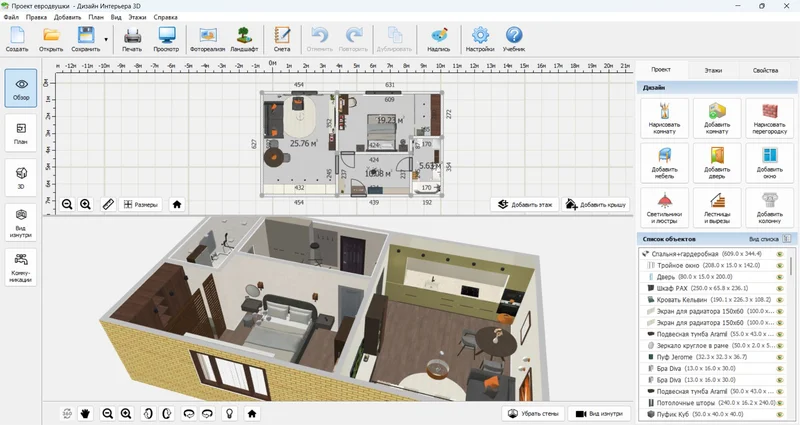The width and height of the screenshot is (800, 425).
Task: Click the Добавить окно tool
Action: pos(769,163)
